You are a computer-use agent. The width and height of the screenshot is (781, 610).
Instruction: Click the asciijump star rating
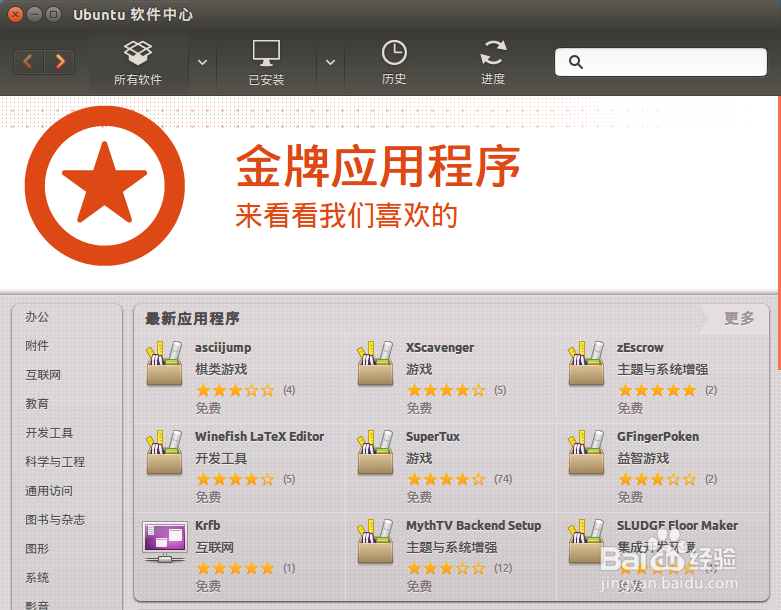point(236,390)
